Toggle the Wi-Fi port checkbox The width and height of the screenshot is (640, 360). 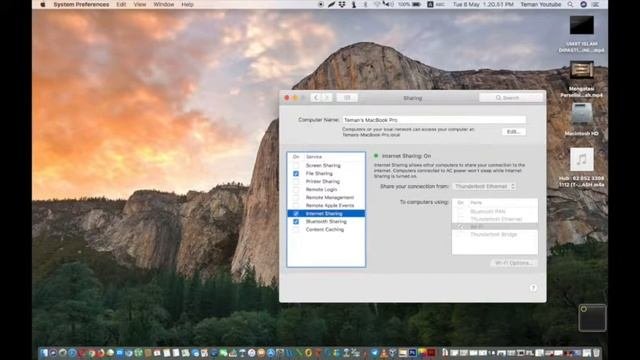[460, 227]
